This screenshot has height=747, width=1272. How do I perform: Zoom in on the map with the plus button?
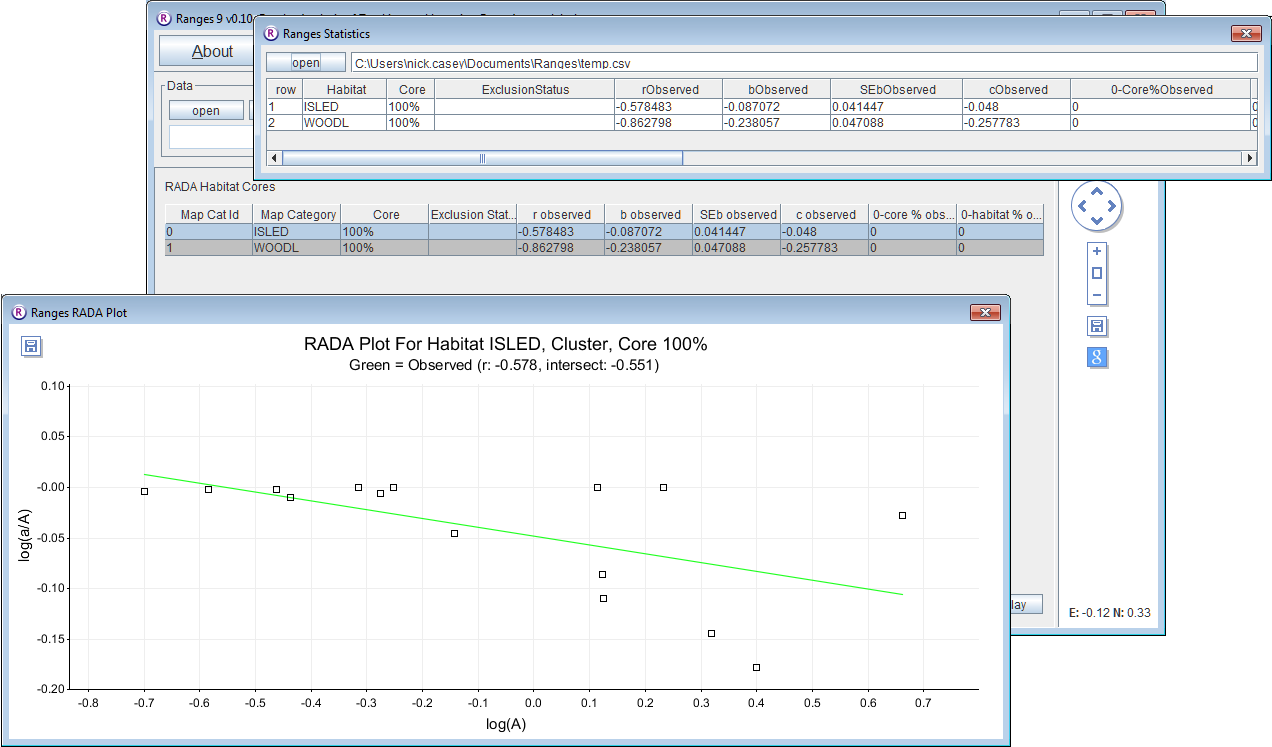coord(1097,251)
